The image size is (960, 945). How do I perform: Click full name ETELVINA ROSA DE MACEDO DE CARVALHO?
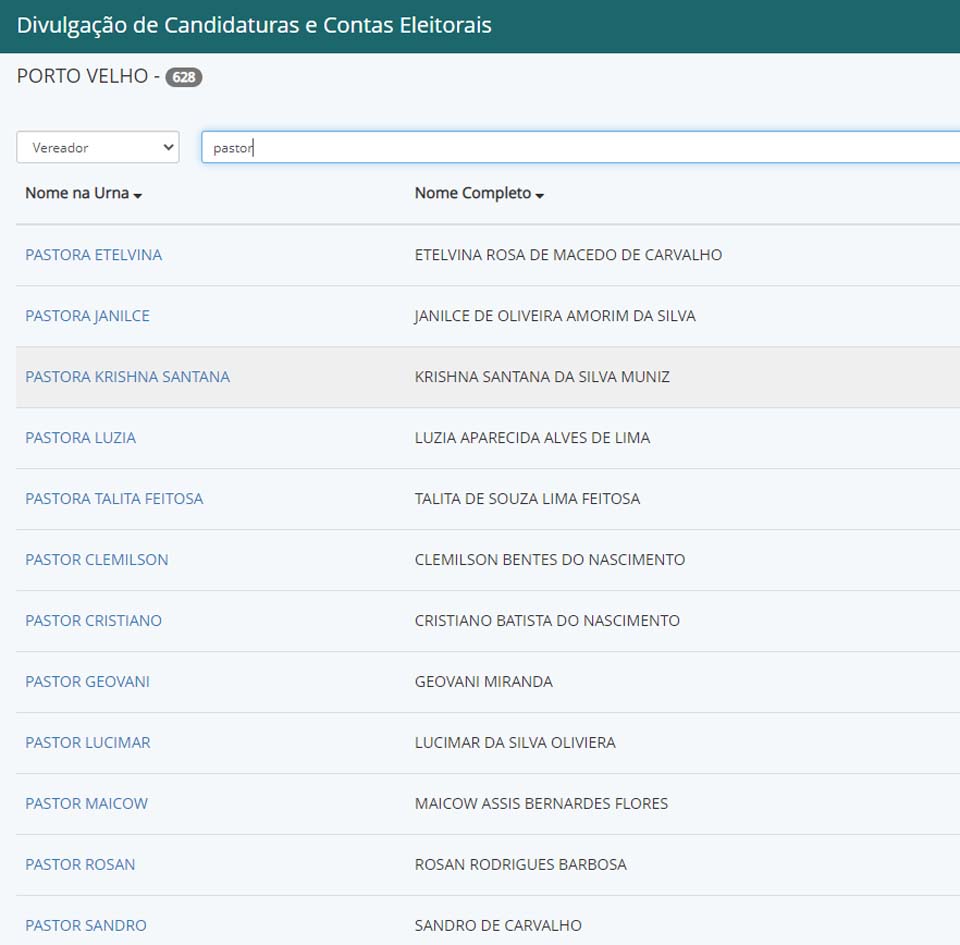pyautogui.click(x=568, y=255)
